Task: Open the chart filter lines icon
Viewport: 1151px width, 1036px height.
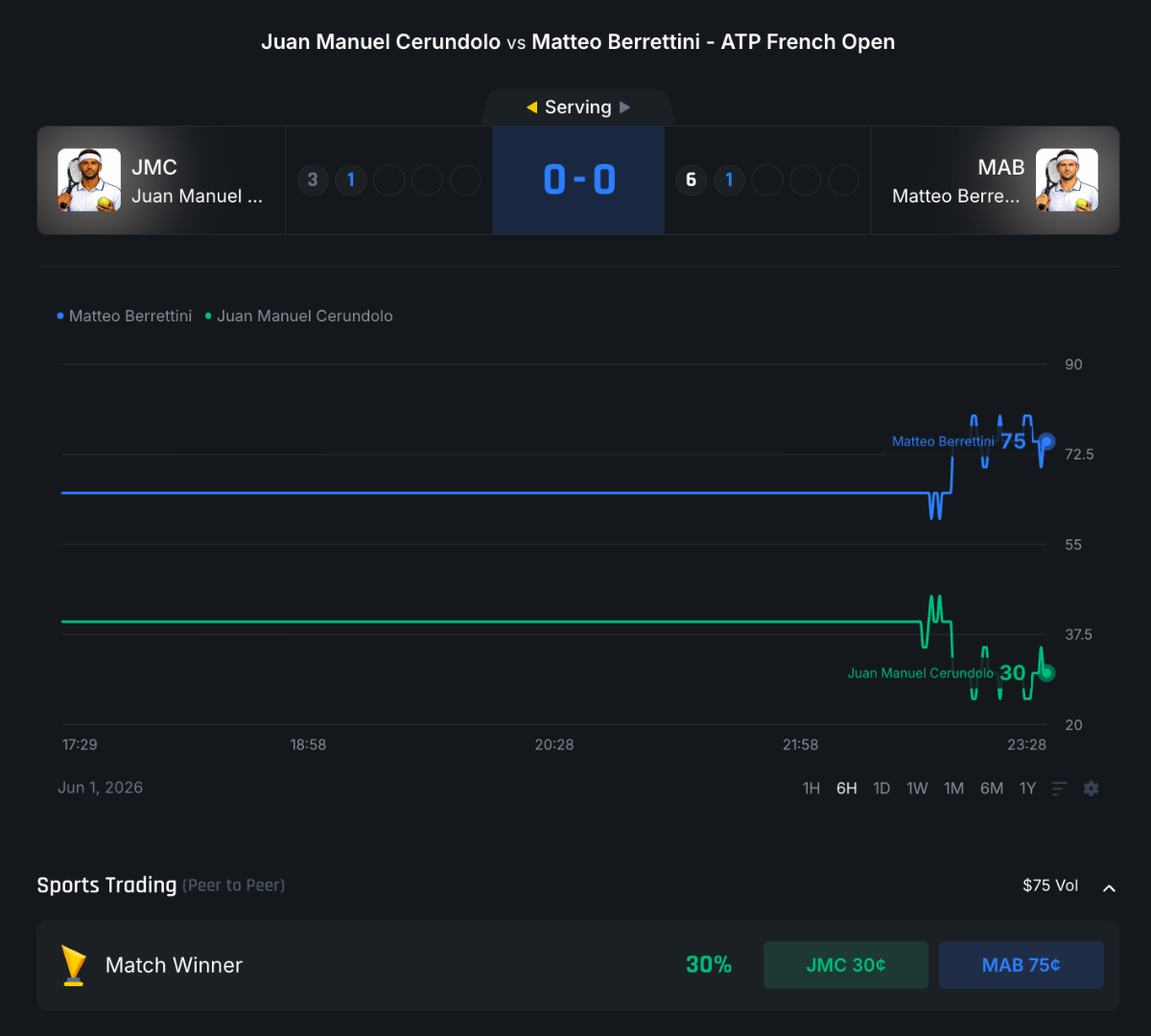Action: pyautogui.click(x=1060, y=789)
